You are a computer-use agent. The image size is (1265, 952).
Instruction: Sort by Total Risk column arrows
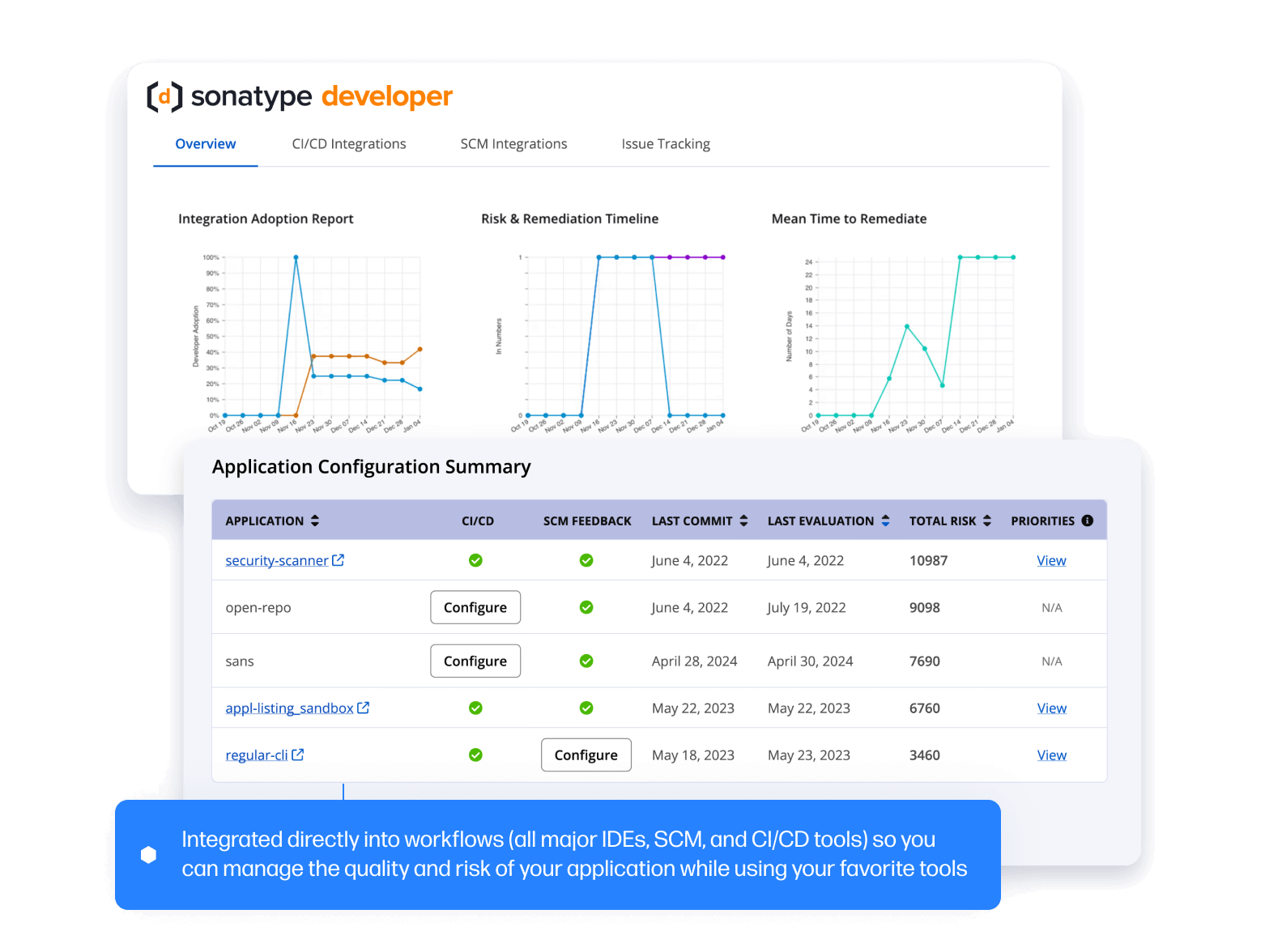987,521
